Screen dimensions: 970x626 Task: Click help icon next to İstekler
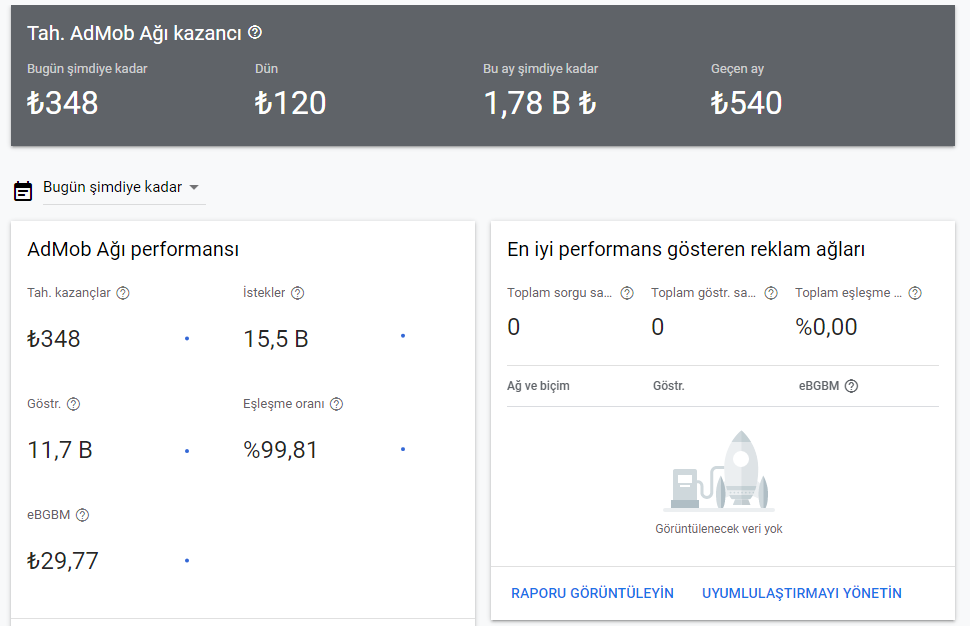tap(297, 293)
